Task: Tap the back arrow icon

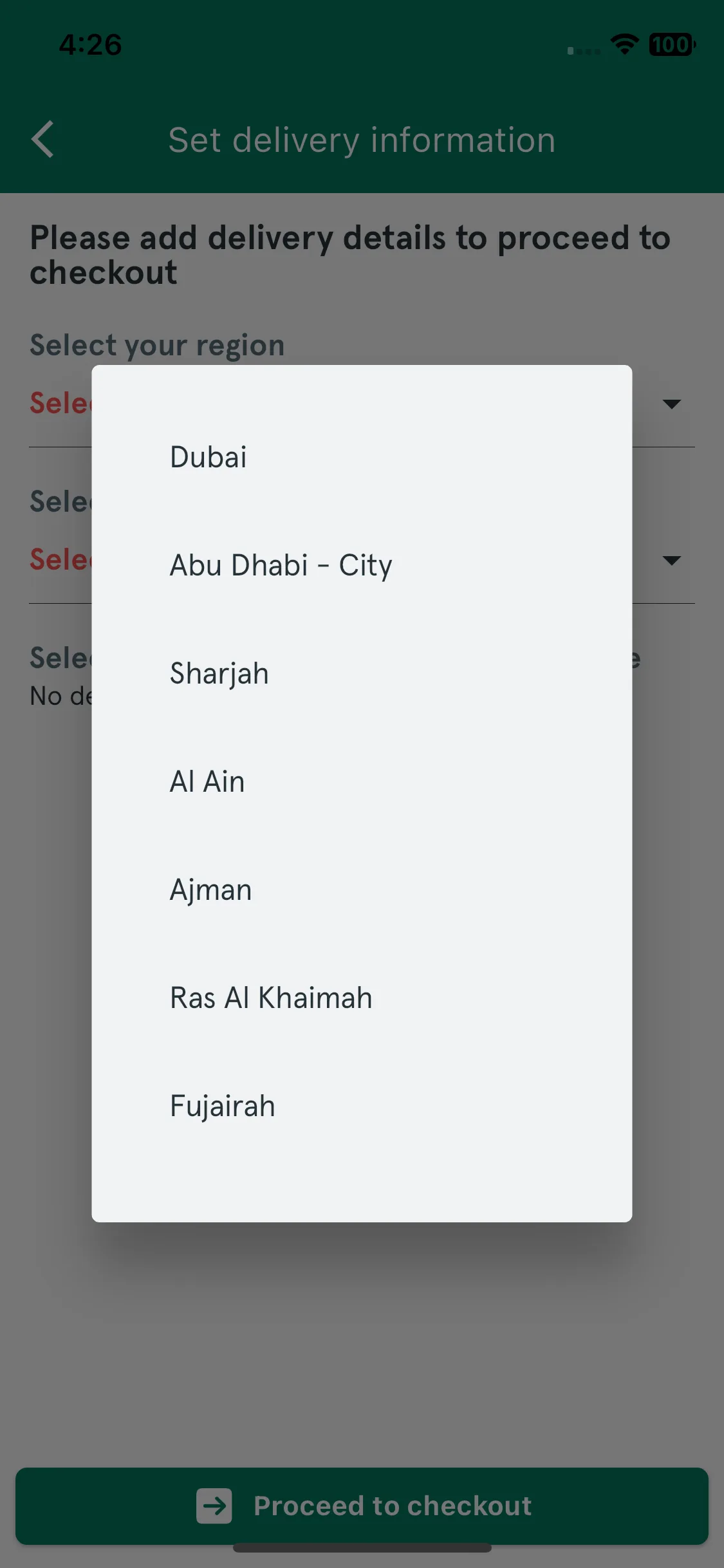Action: click(x=42, y=139)
